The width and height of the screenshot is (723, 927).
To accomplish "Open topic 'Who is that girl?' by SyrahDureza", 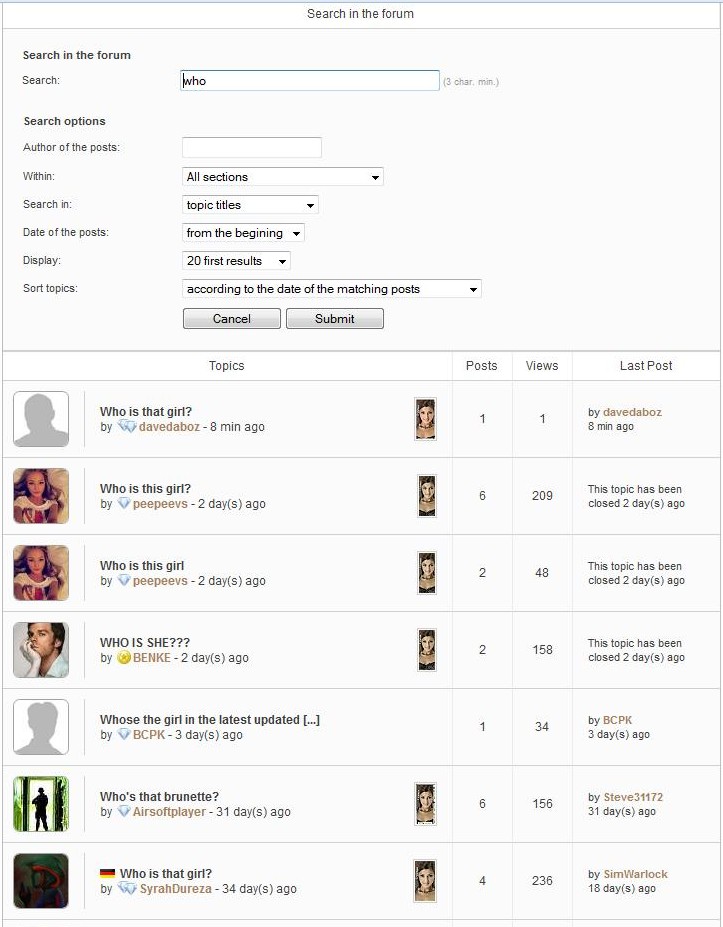I will (x=166, y=873).
